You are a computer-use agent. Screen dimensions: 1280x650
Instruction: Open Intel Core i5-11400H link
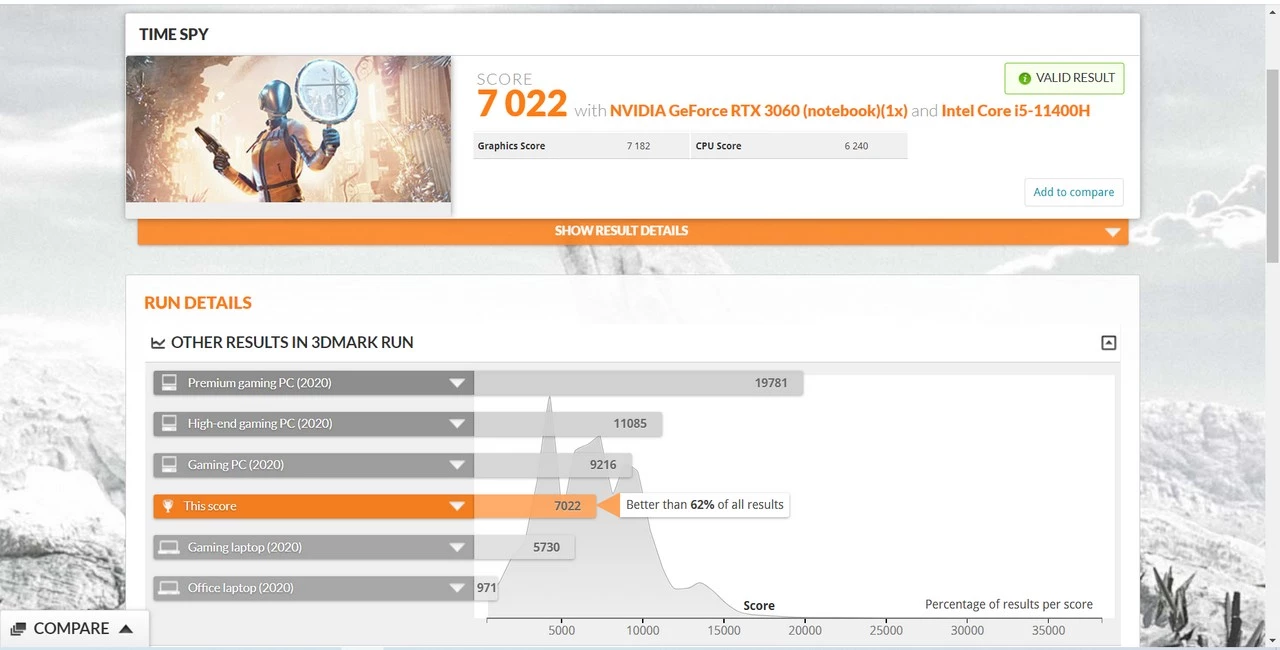(x=1016, y=111)
